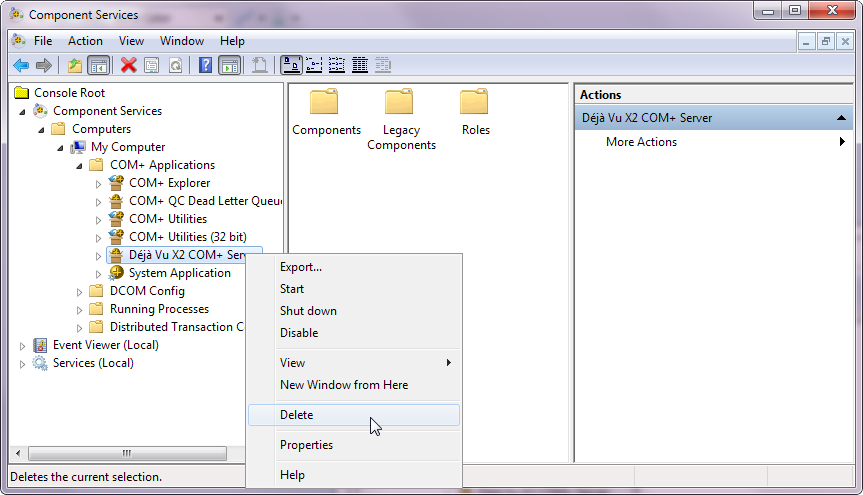
Task: Open the View menu in menu bar
Action: (x=131, y=41)
